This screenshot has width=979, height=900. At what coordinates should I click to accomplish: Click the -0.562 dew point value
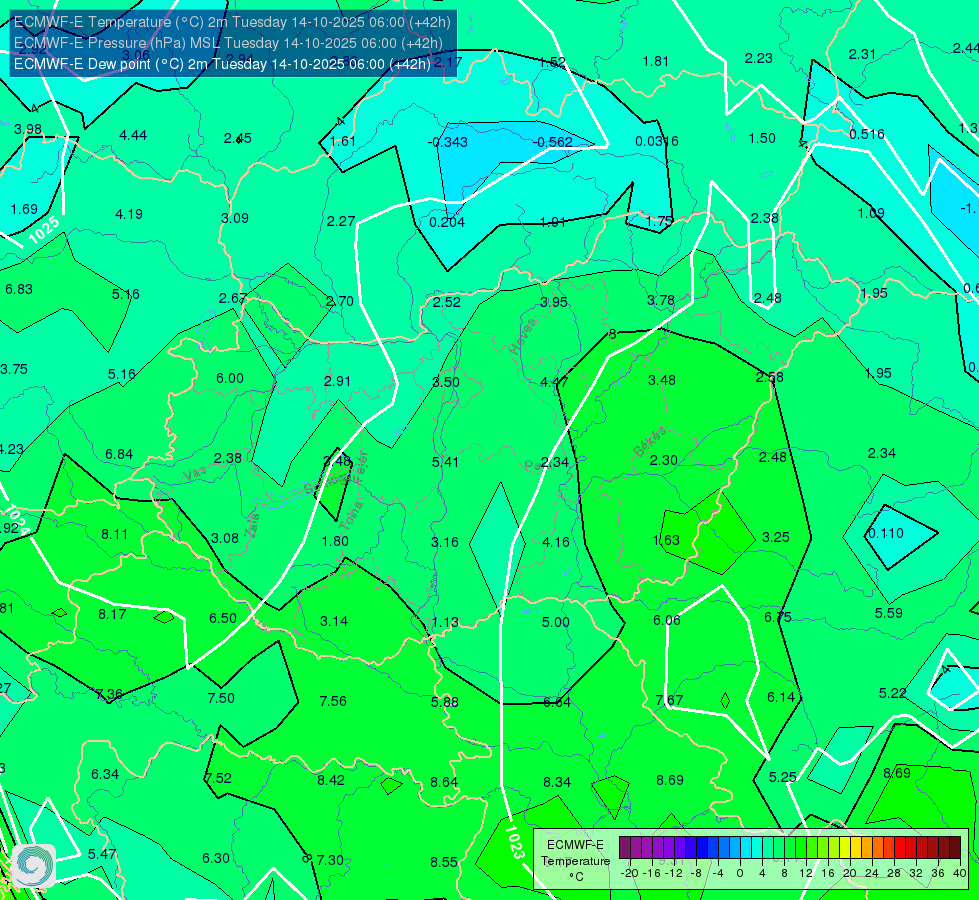point(553,142)
